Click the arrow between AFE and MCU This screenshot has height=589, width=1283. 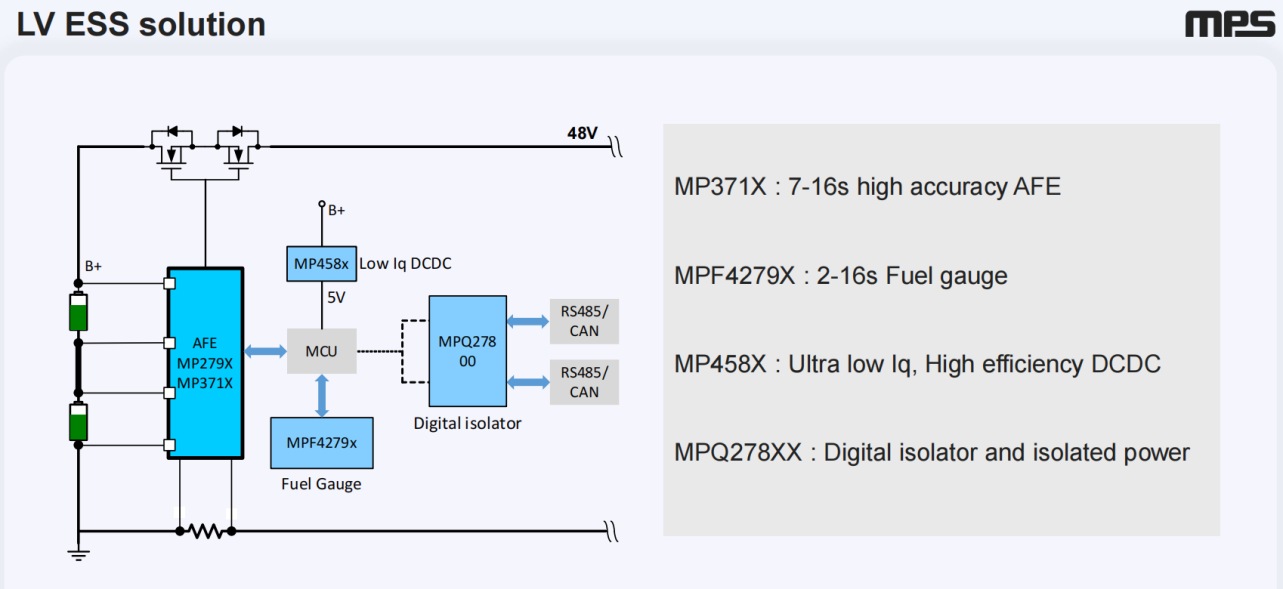pyautogui.click(x=265, y=351)
